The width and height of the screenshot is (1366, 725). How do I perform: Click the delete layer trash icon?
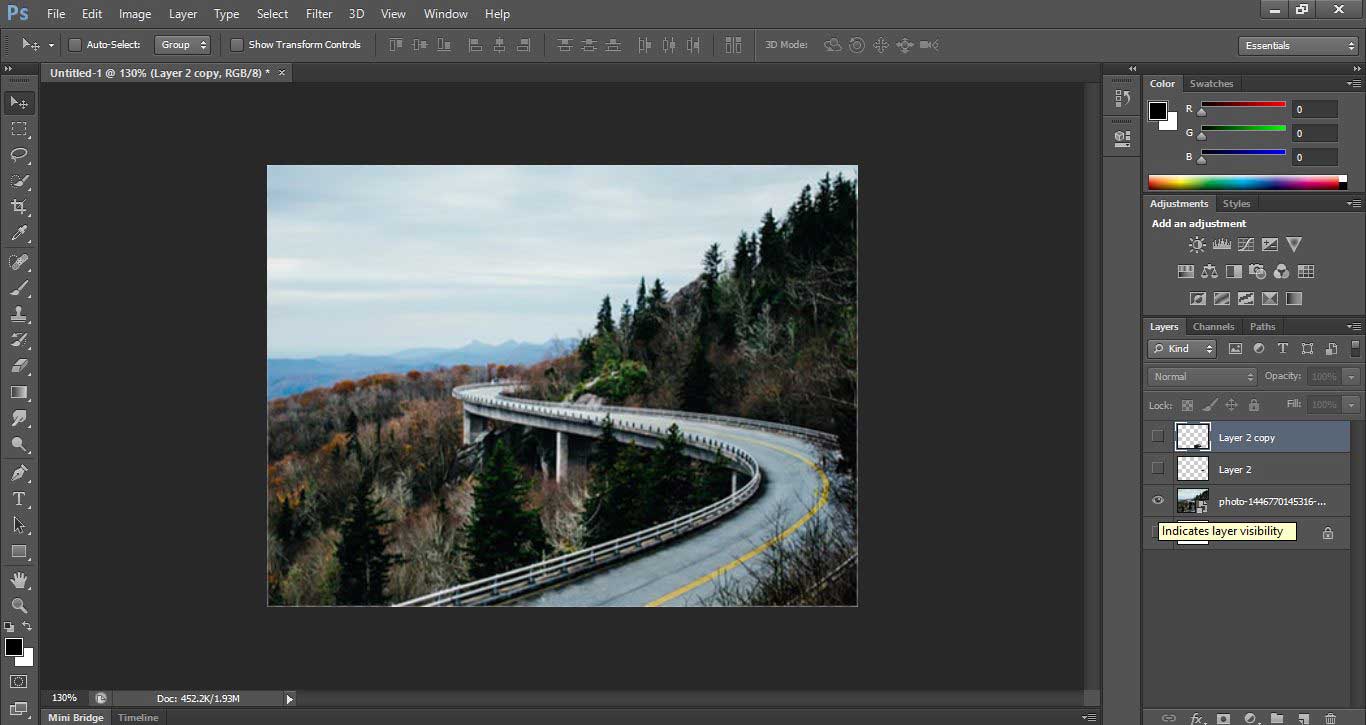1329,718
